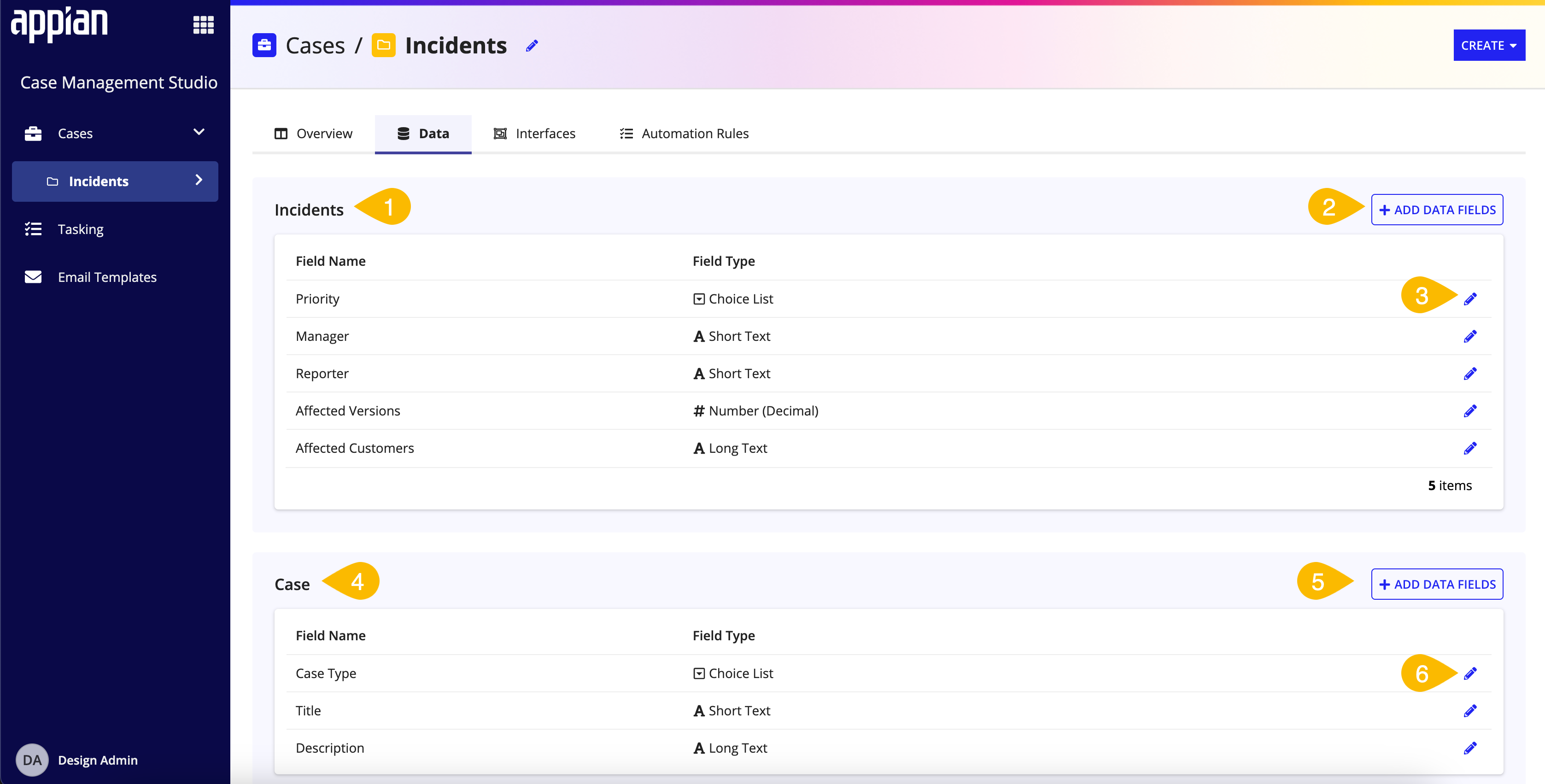This screenshot has width=1545, height=784.
Task: Click the Incidents folder icon in sidebar
Action: click(53, 181)
